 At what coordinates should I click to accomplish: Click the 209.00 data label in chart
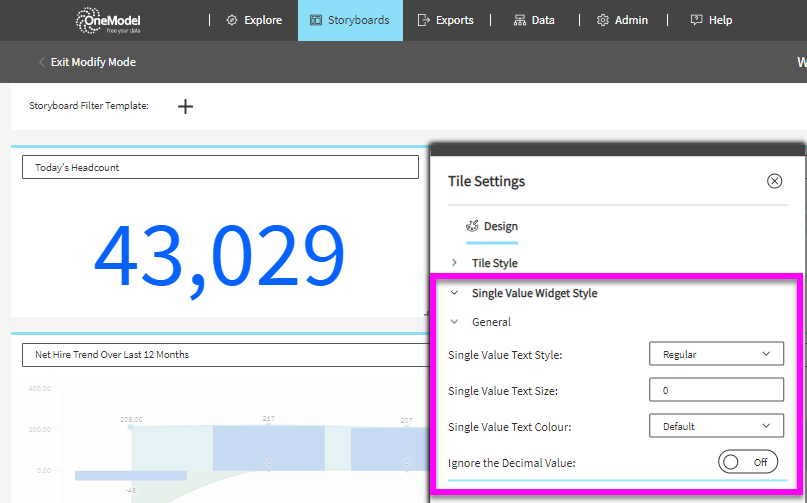(131, 420)
